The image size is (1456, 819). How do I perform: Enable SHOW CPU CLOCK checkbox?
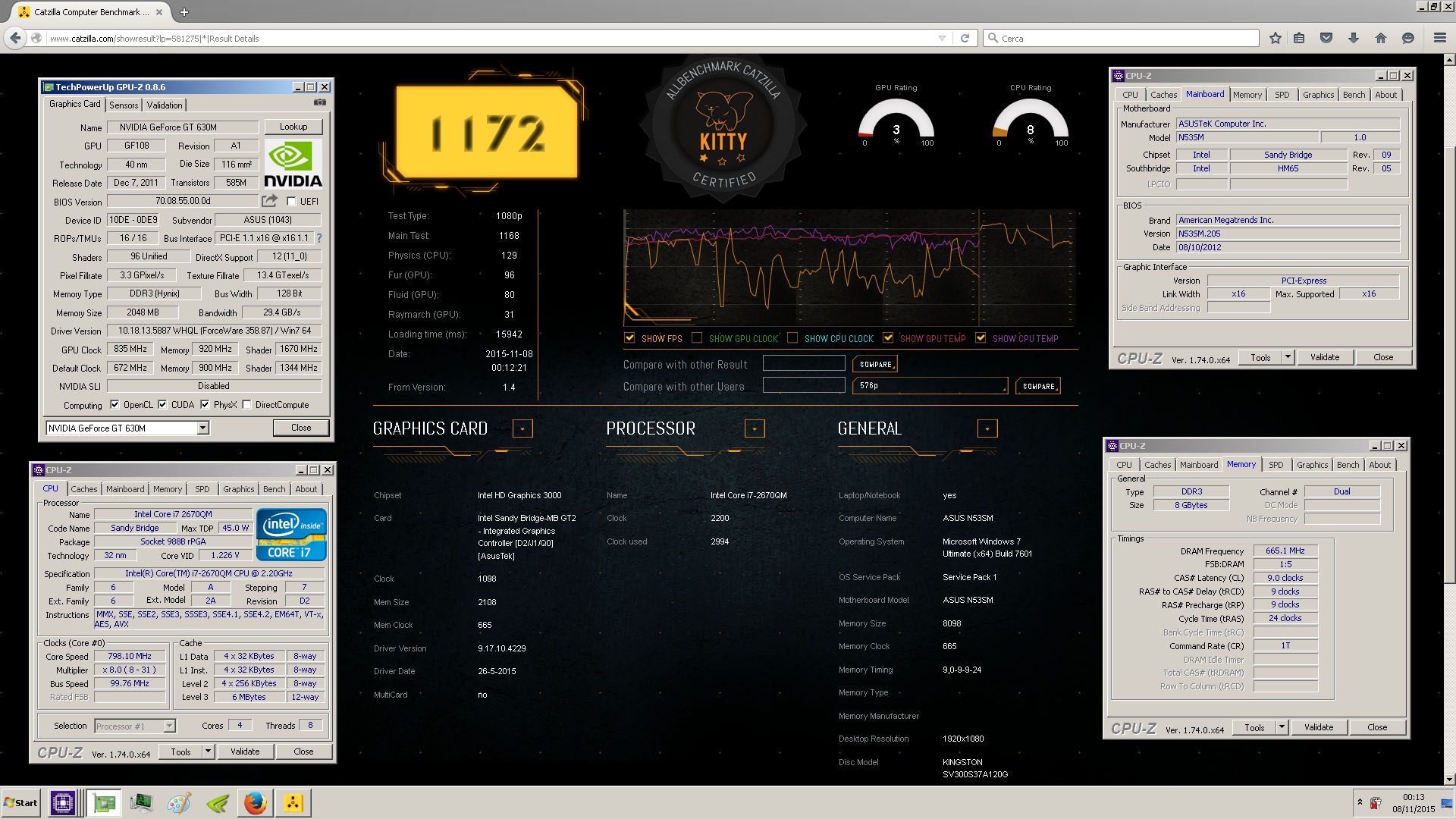792,338
